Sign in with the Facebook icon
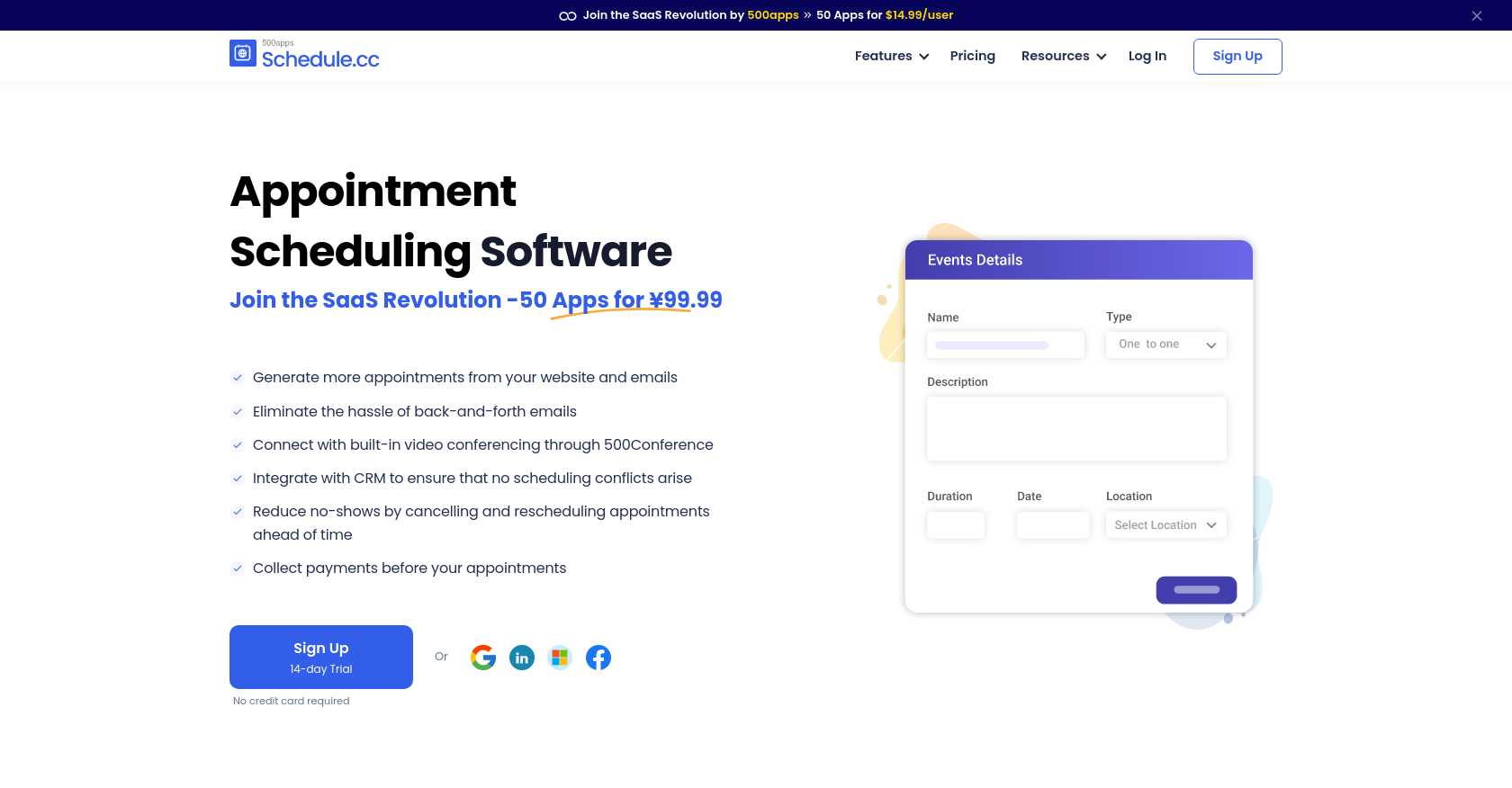The image size is (1512, 788). coord(598,658)
